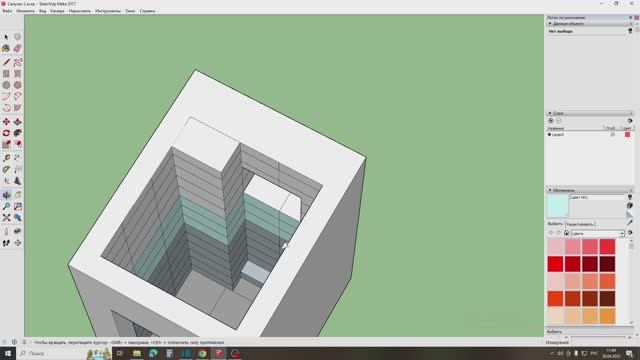Open the Tools menu
The width and height of the screenshot is (640, 360).
click(108, 11)
